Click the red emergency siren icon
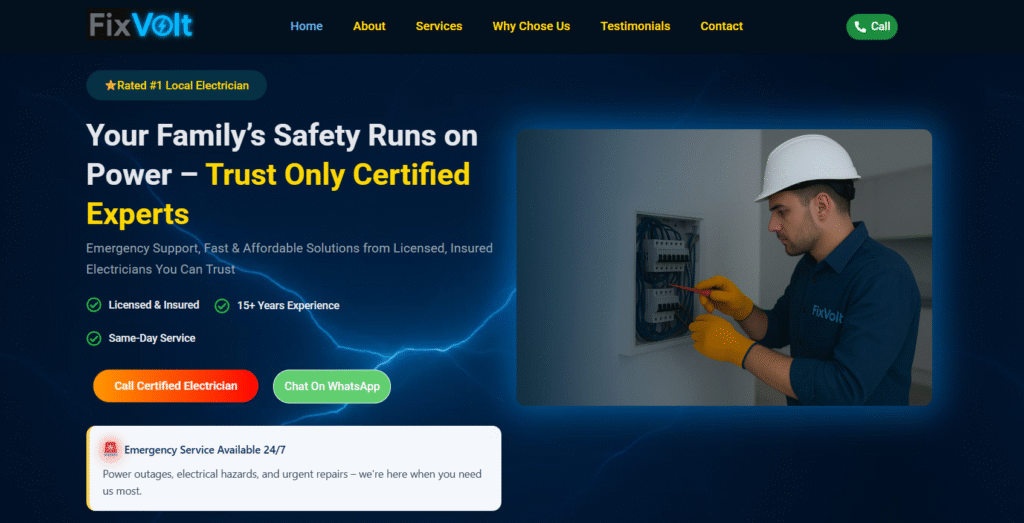1024x523 pixels. click(110, 449)
